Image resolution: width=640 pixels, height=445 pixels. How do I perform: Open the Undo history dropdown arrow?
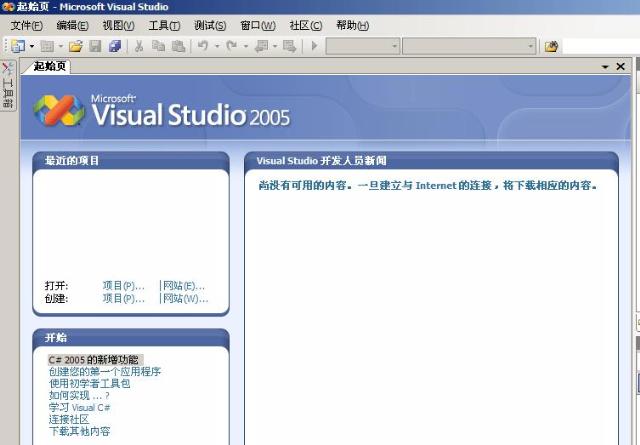217,46
